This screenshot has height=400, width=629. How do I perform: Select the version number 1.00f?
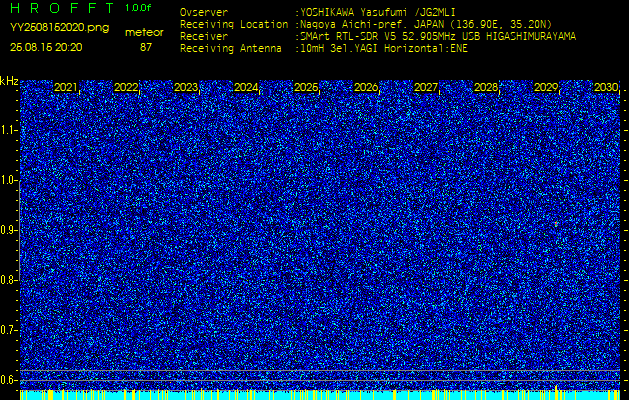pyautogui.click(x=138, y=8)
